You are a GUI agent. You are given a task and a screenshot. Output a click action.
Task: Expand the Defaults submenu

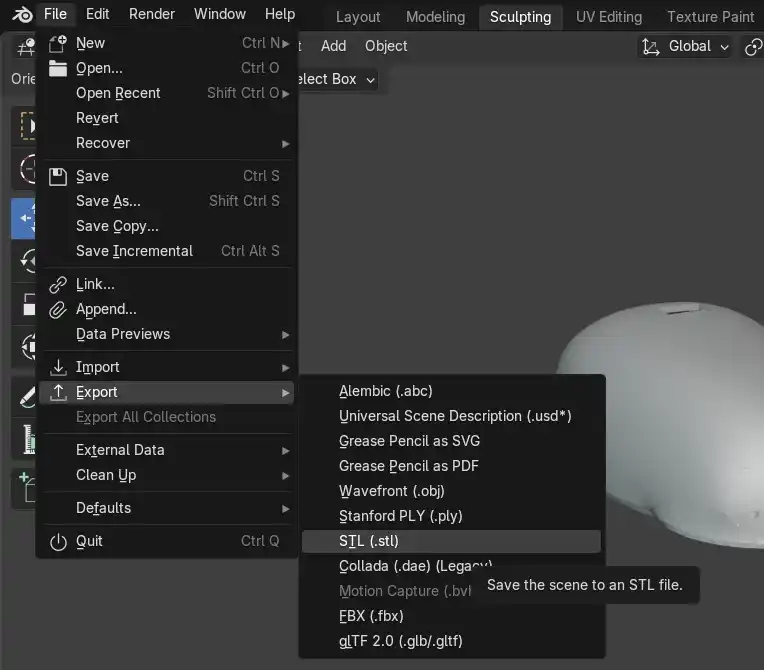coord(166,508)
